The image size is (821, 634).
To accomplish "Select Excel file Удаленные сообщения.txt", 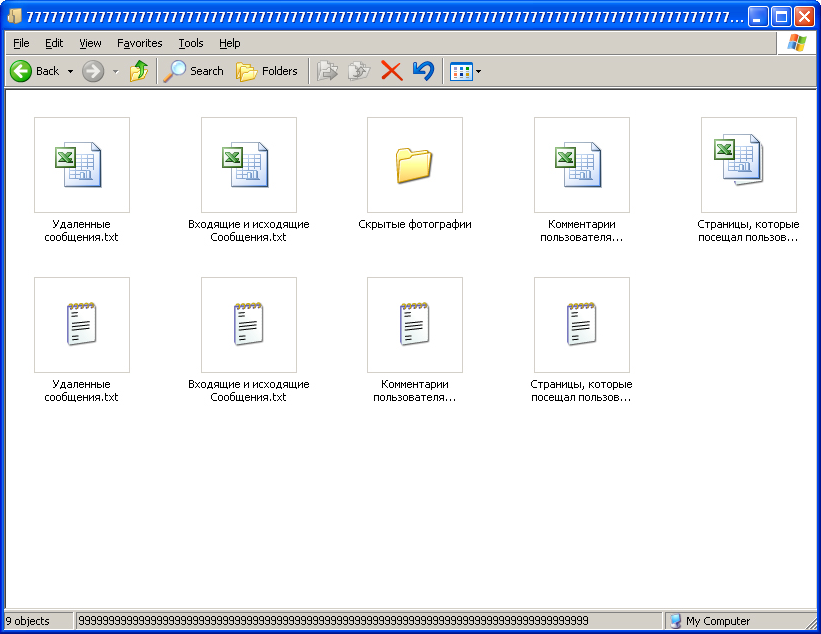I will tap(81, 165).
